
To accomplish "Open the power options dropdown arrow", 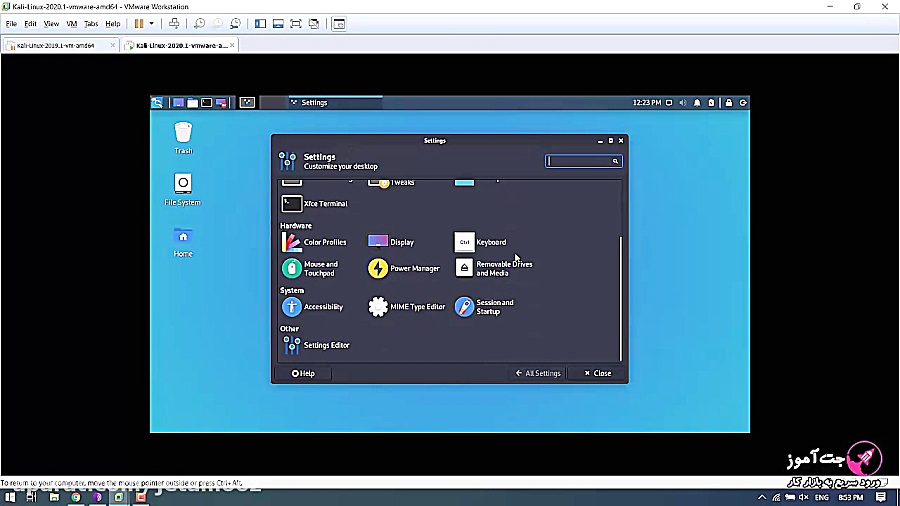I will click(x=152, y=24).
